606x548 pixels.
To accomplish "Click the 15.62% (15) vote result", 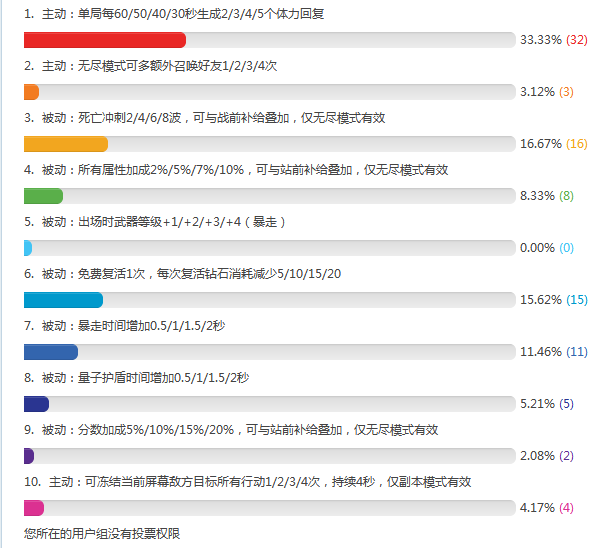I will [x=553, y=300].
